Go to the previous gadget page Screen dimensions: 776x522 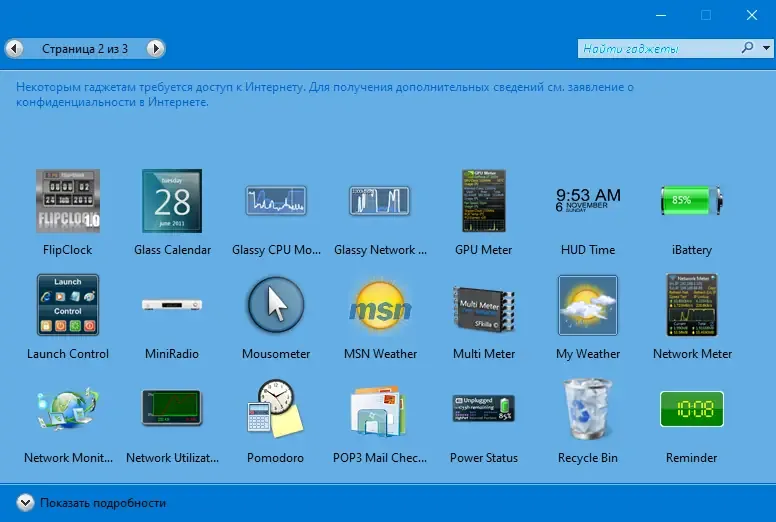pyautogui.click(x=14, y=48)
